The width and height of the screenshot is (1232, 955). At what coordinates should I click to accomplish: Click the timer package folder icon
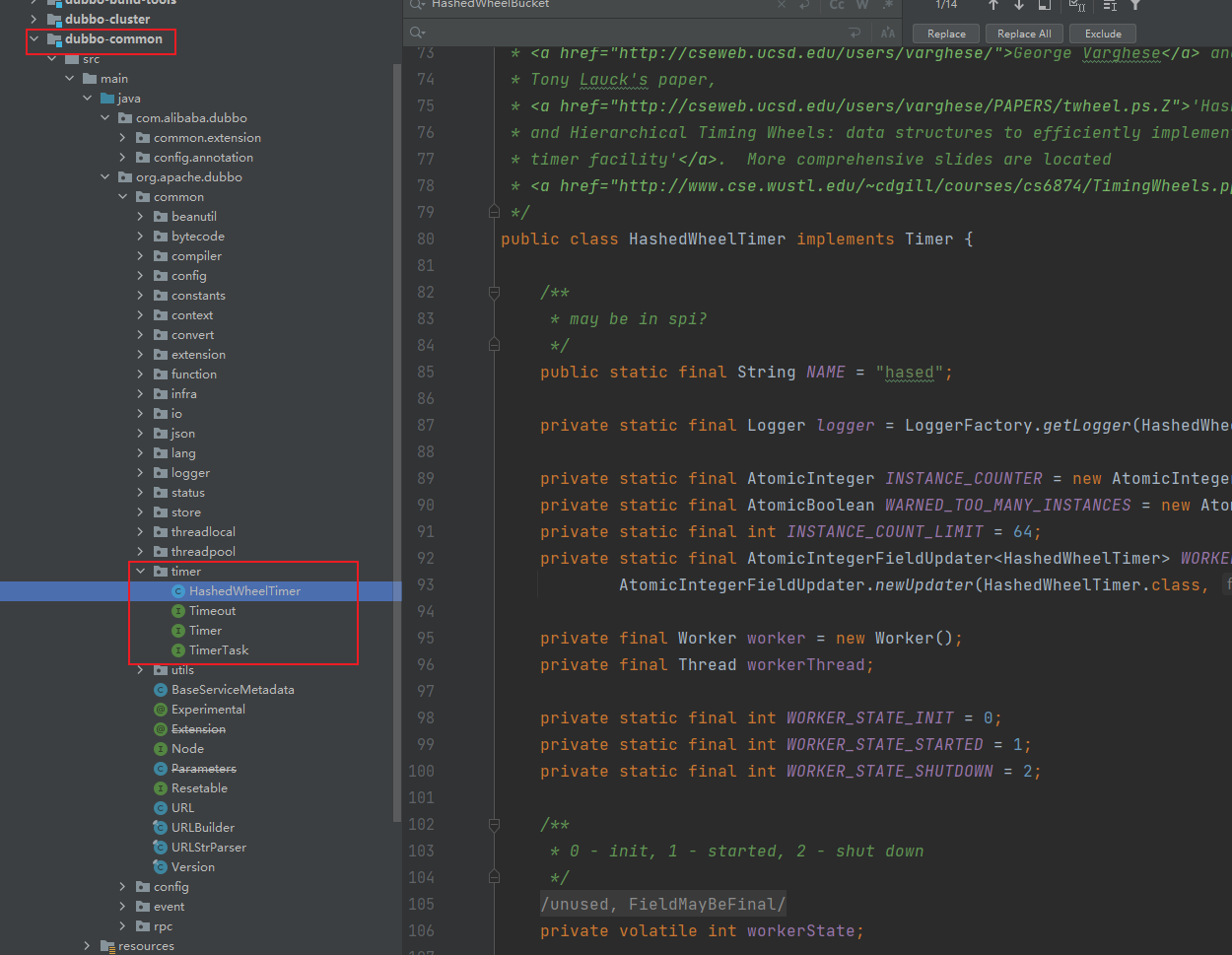click(x=161, y=572)
